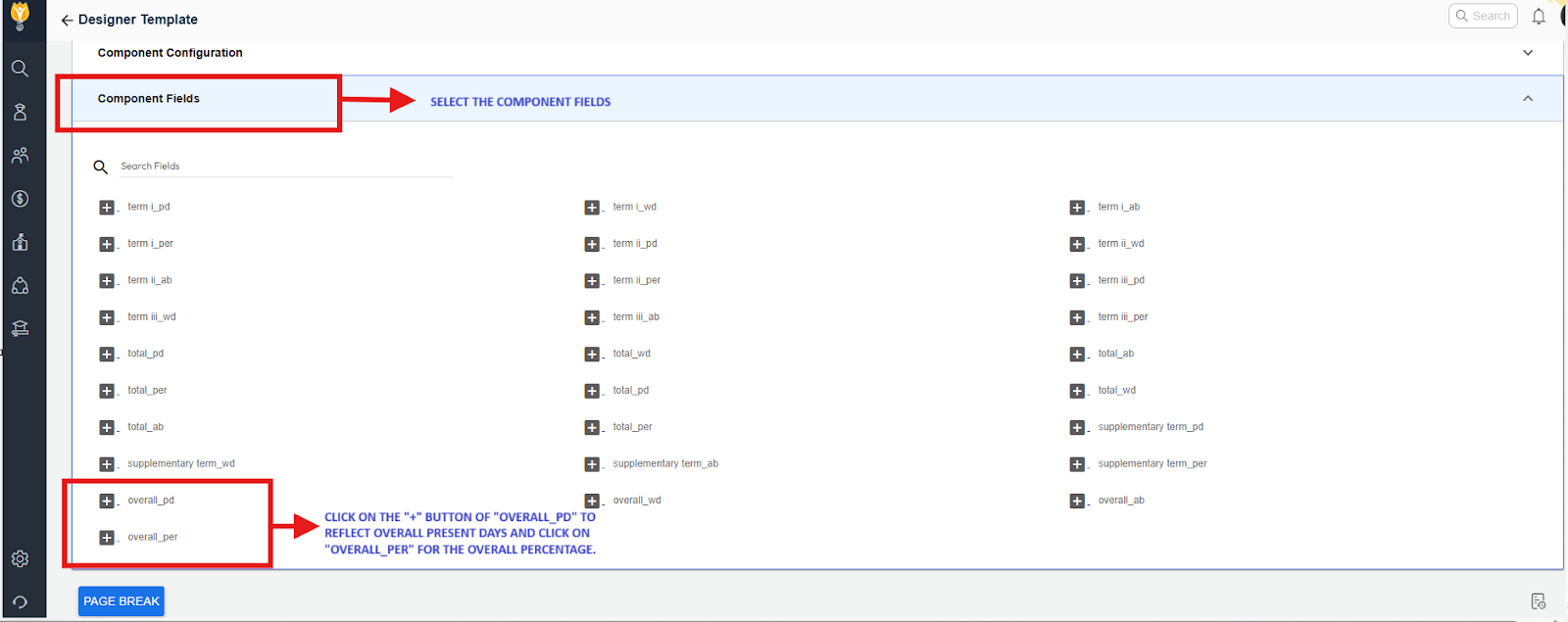The height and width of the screenshot is (622, 1568).
Task: Add the overall_ab field with plus
Action: 1077,501
